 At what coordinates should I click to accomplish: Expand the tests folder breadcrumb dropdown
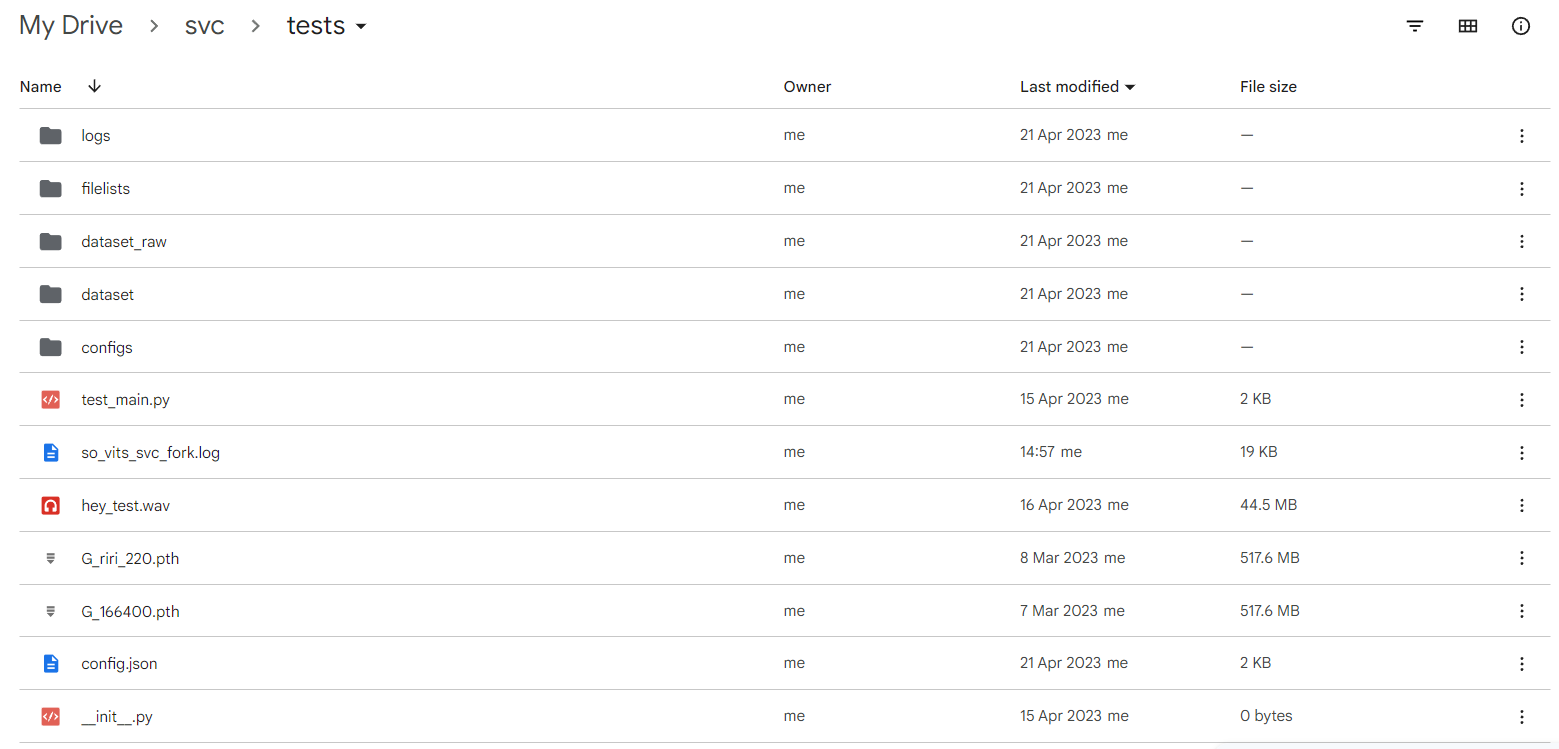360,26
